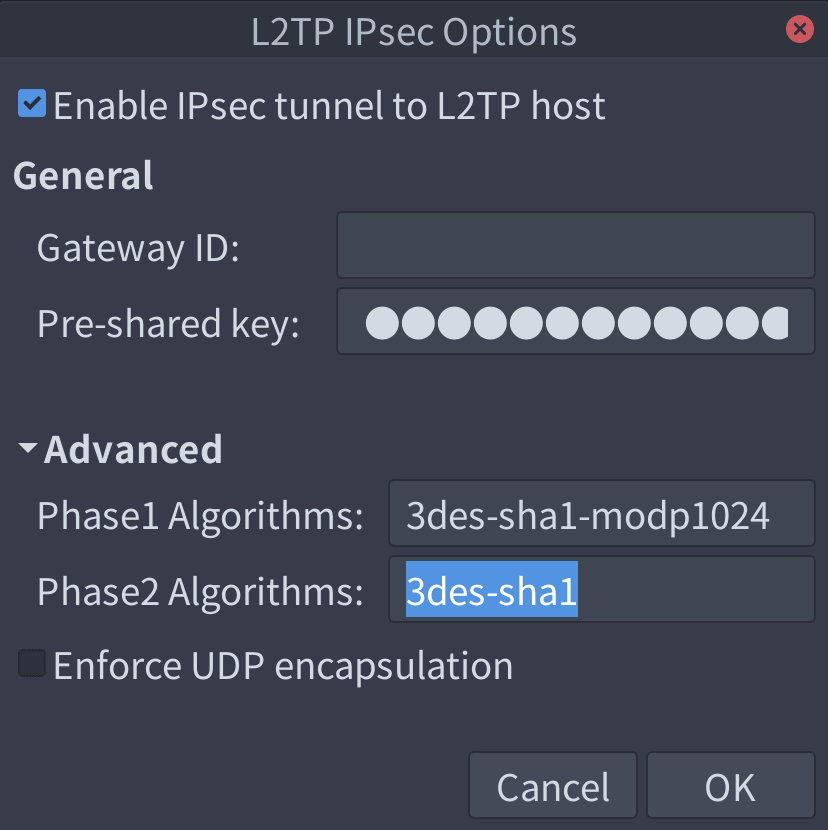828x830 pixels.
Task: Select the Phase1 Algorithms text box
Action: [x=601, y=515]
